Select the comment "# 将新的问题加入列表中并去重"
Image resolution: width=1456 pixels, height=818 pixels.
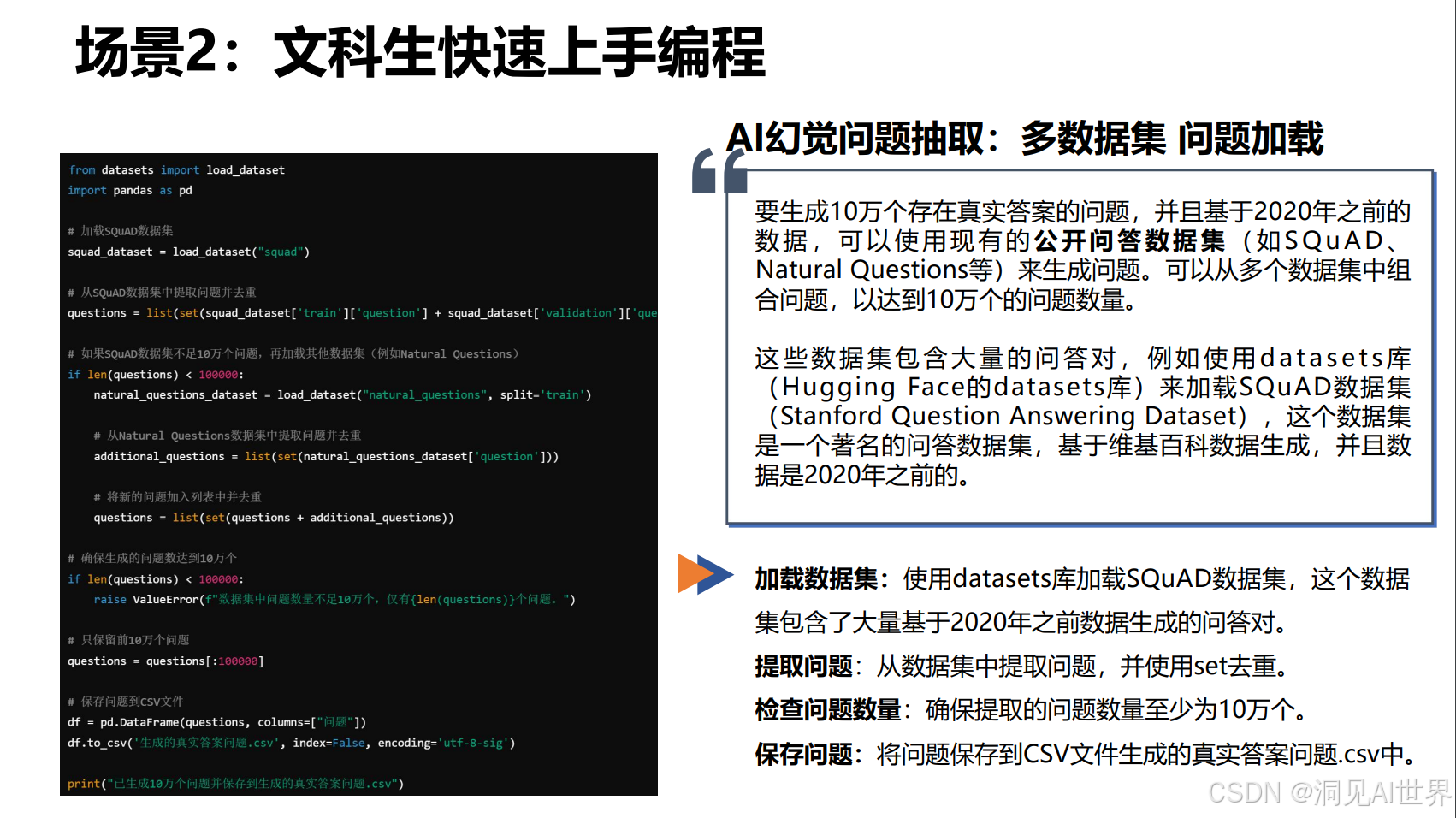point(178,497)
